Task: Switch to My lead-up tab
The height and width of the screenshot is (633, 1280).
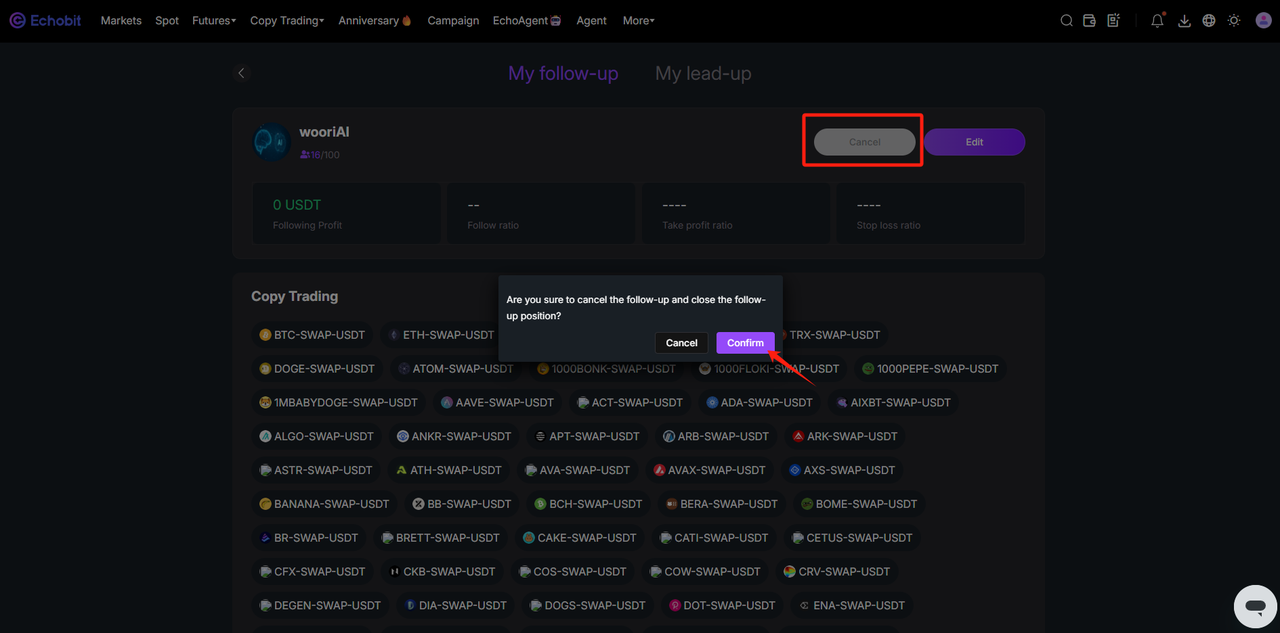Action: [x=703, y=73]
